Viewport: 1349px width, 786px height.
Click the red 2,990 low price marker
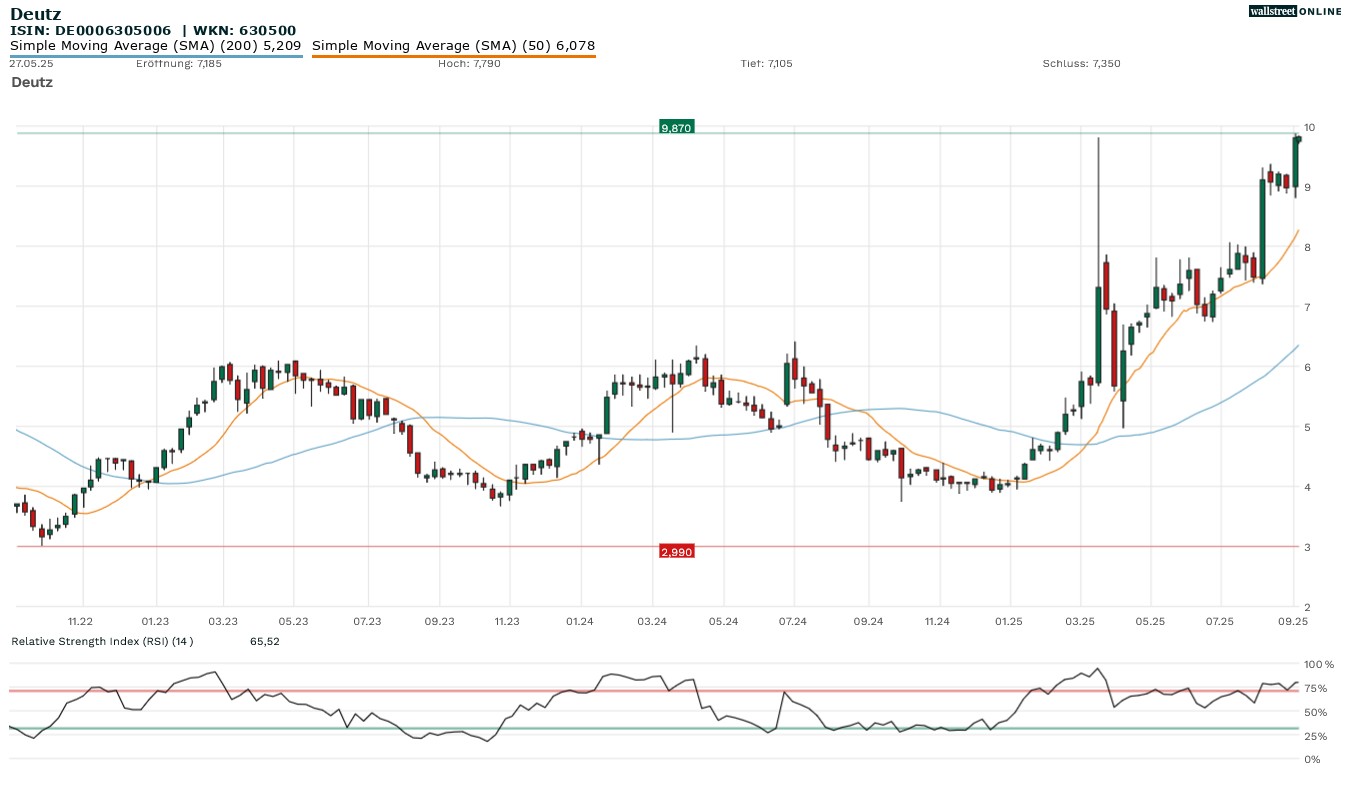[x=676, y=552]
